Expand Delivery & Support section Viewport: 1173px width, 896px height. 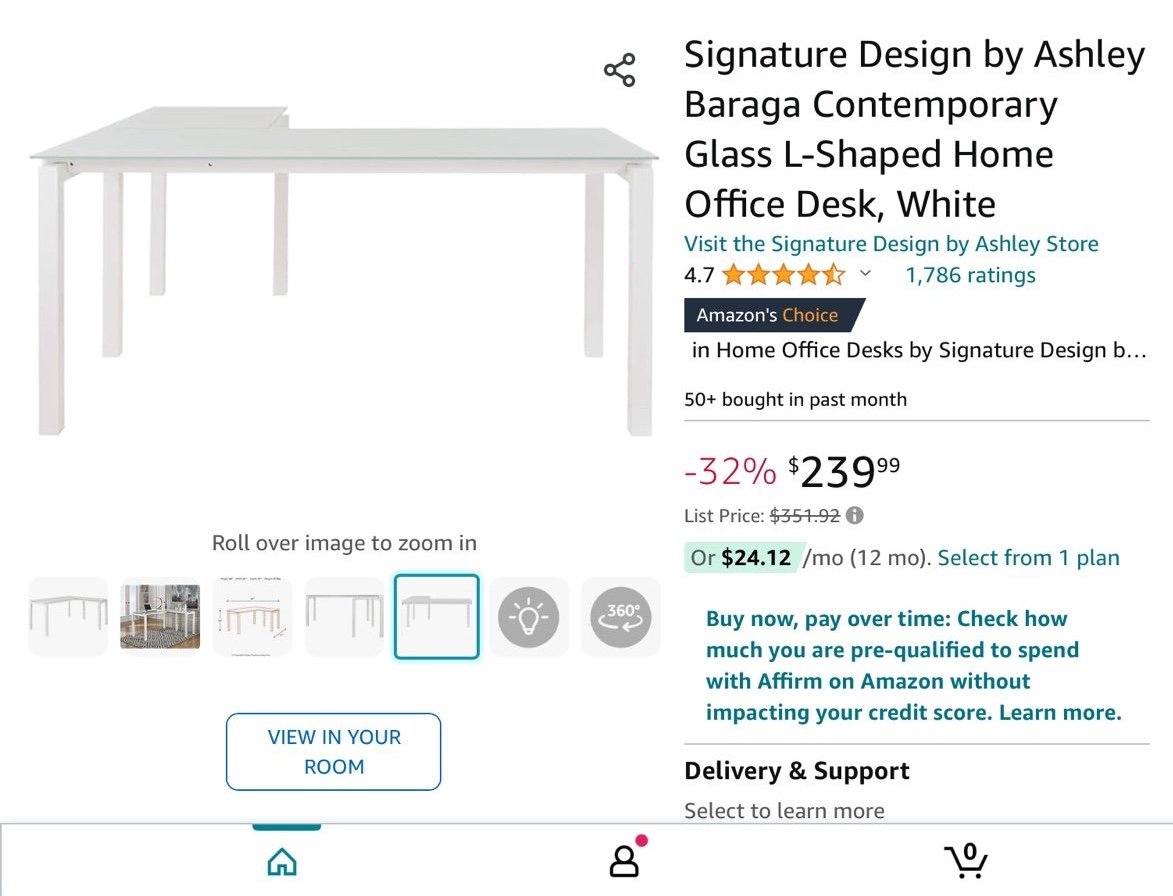pyautogui.click(x=916, y=789)
